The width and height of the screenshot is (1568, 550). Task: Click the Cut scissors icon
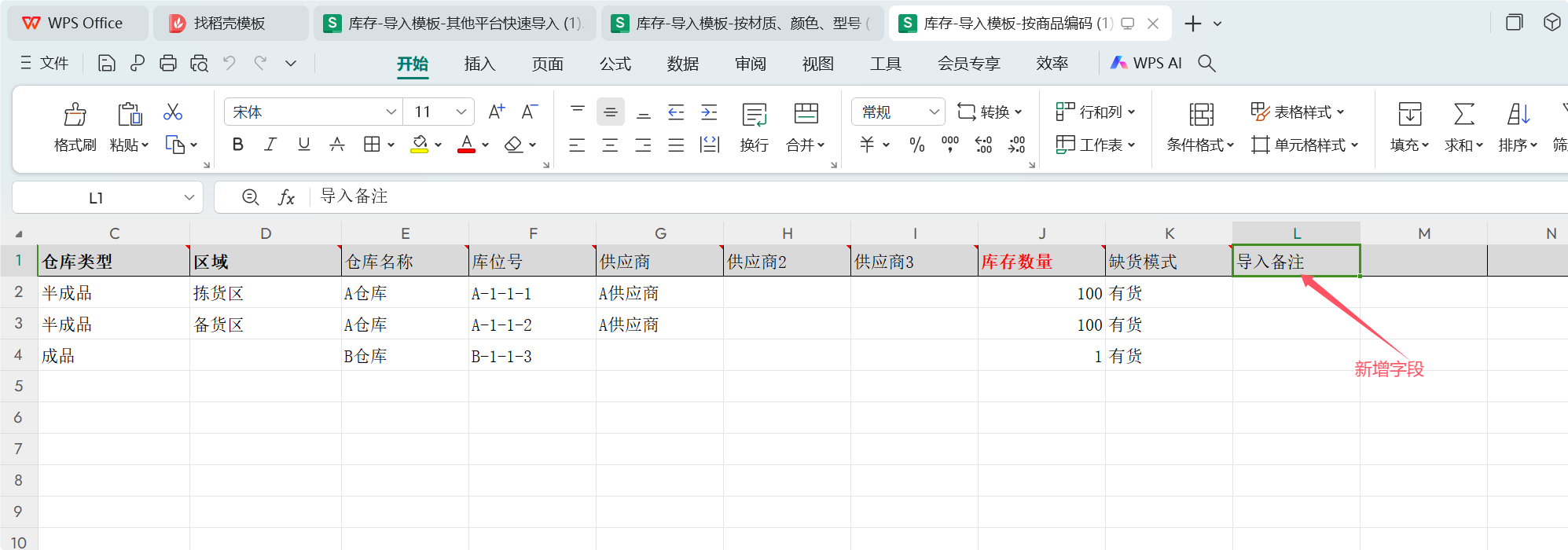click(x=172, y=112)
